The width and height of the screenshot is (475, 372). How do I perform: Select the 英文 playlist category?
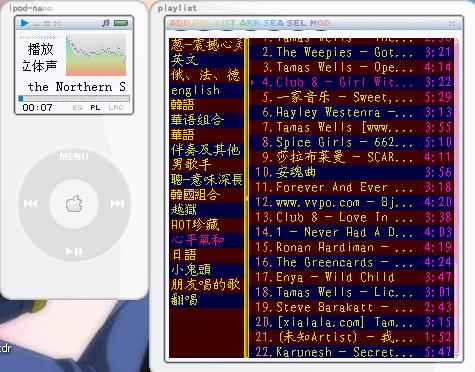[207, 60]
